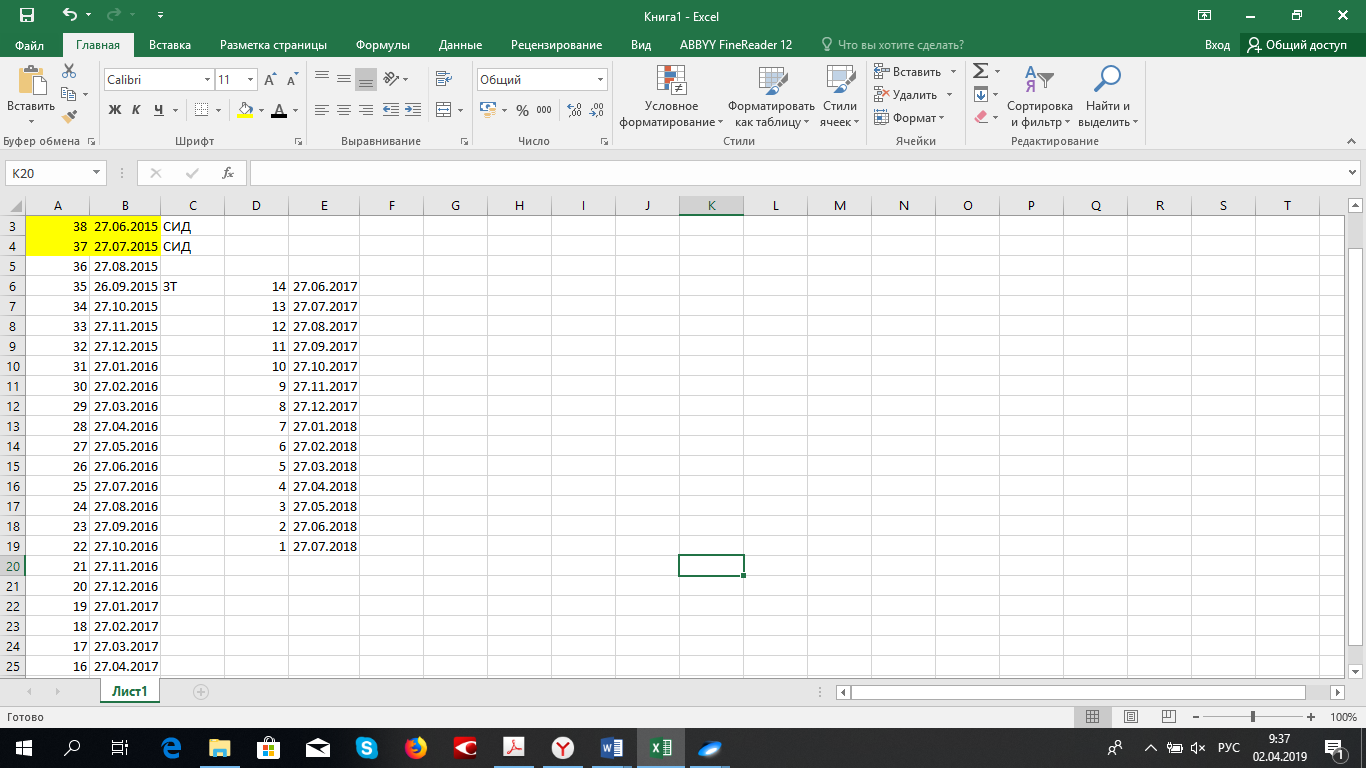Open Форматировать как таблицу gallery
The image size is (1366, 768).
(x=772, y=97)
